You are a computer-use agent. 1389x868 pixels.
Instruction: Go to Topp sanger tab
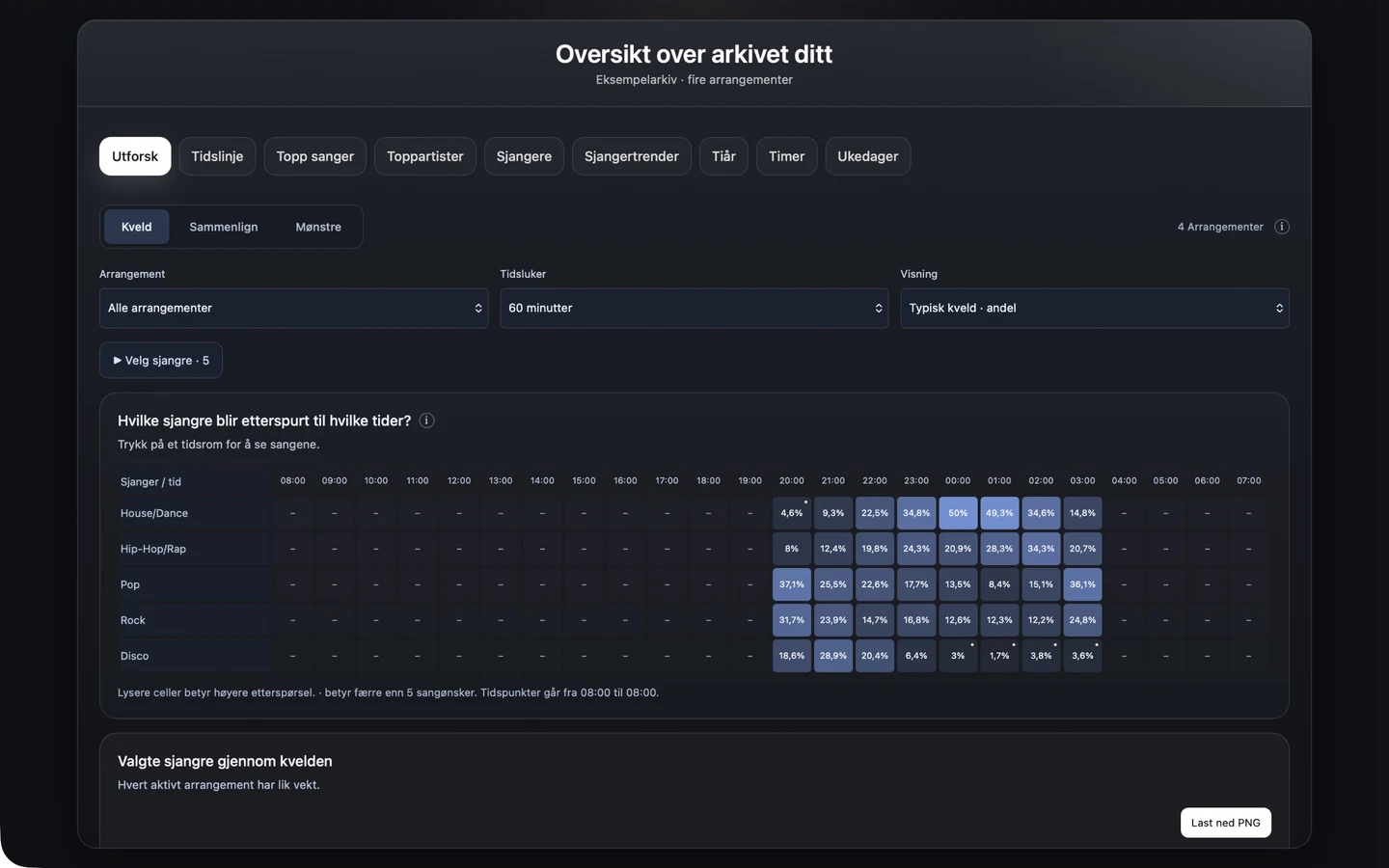click(x=315, y=156)
